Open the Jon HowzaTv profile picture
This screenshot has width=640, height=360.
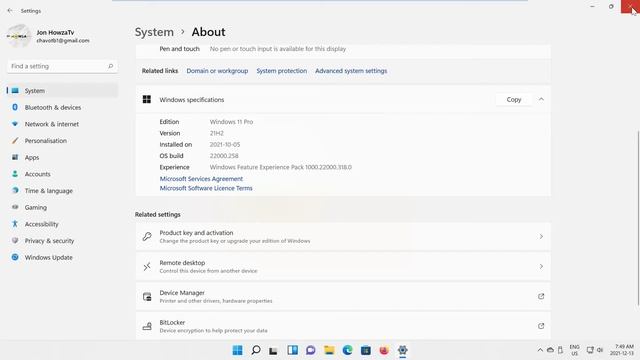pyautogui.click(x=18, y=36)
